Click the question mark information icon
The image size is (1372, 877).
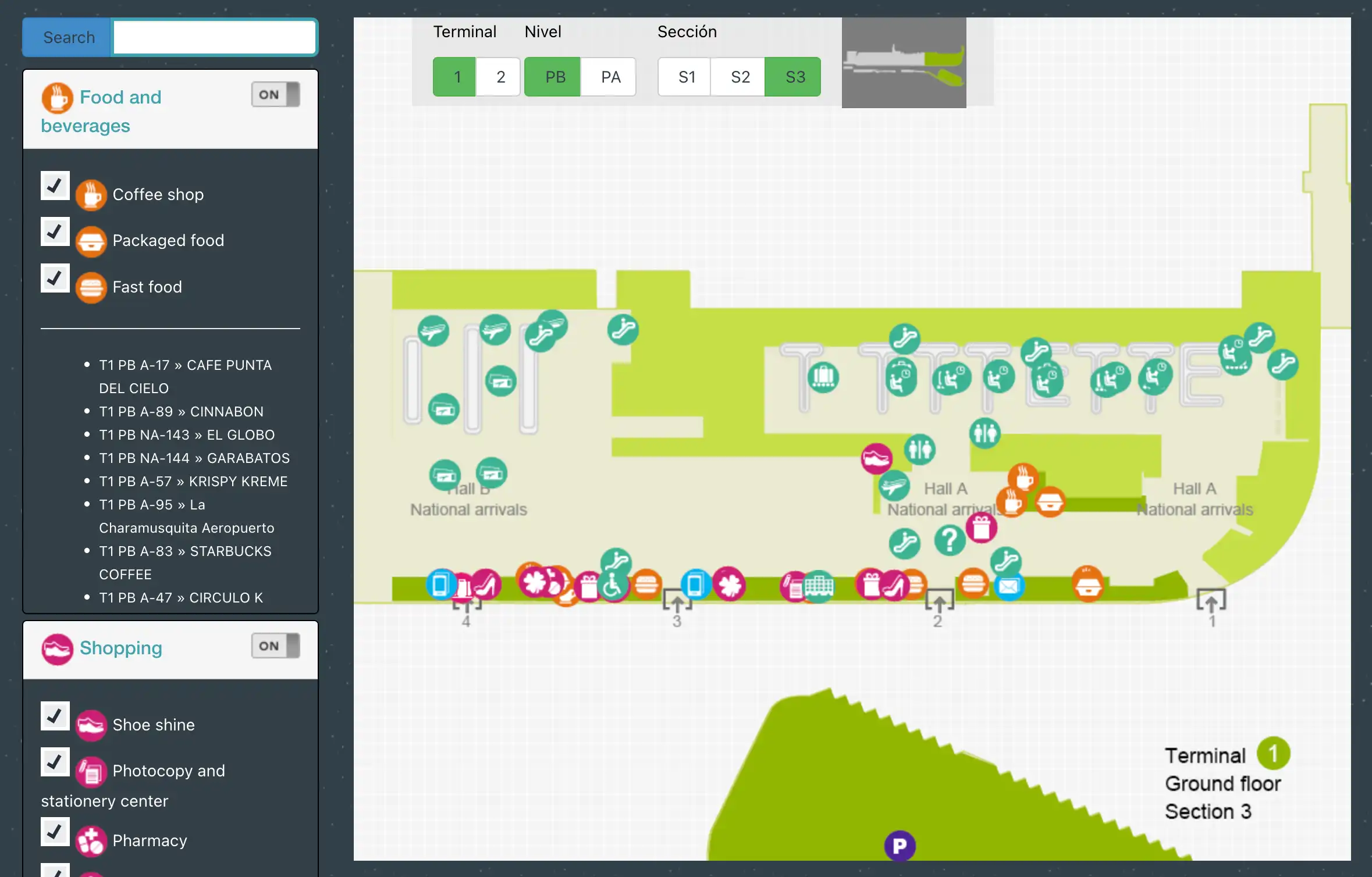(x=949, y=540)
